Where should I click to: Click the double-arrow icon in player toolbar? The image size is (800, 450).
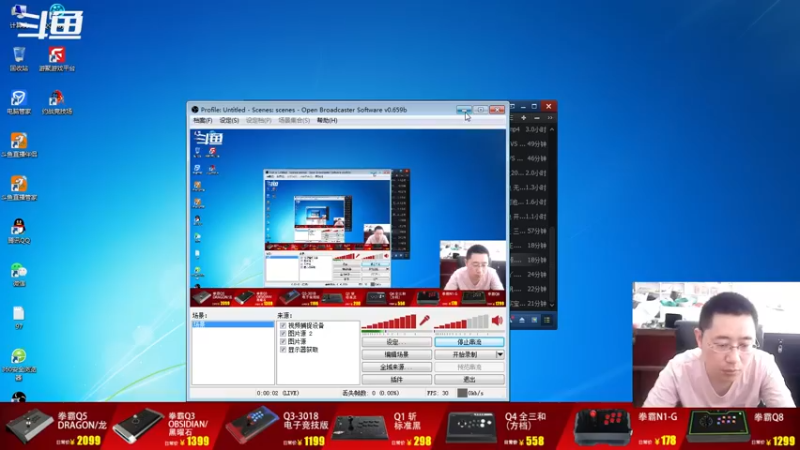[x=550, y=118]
